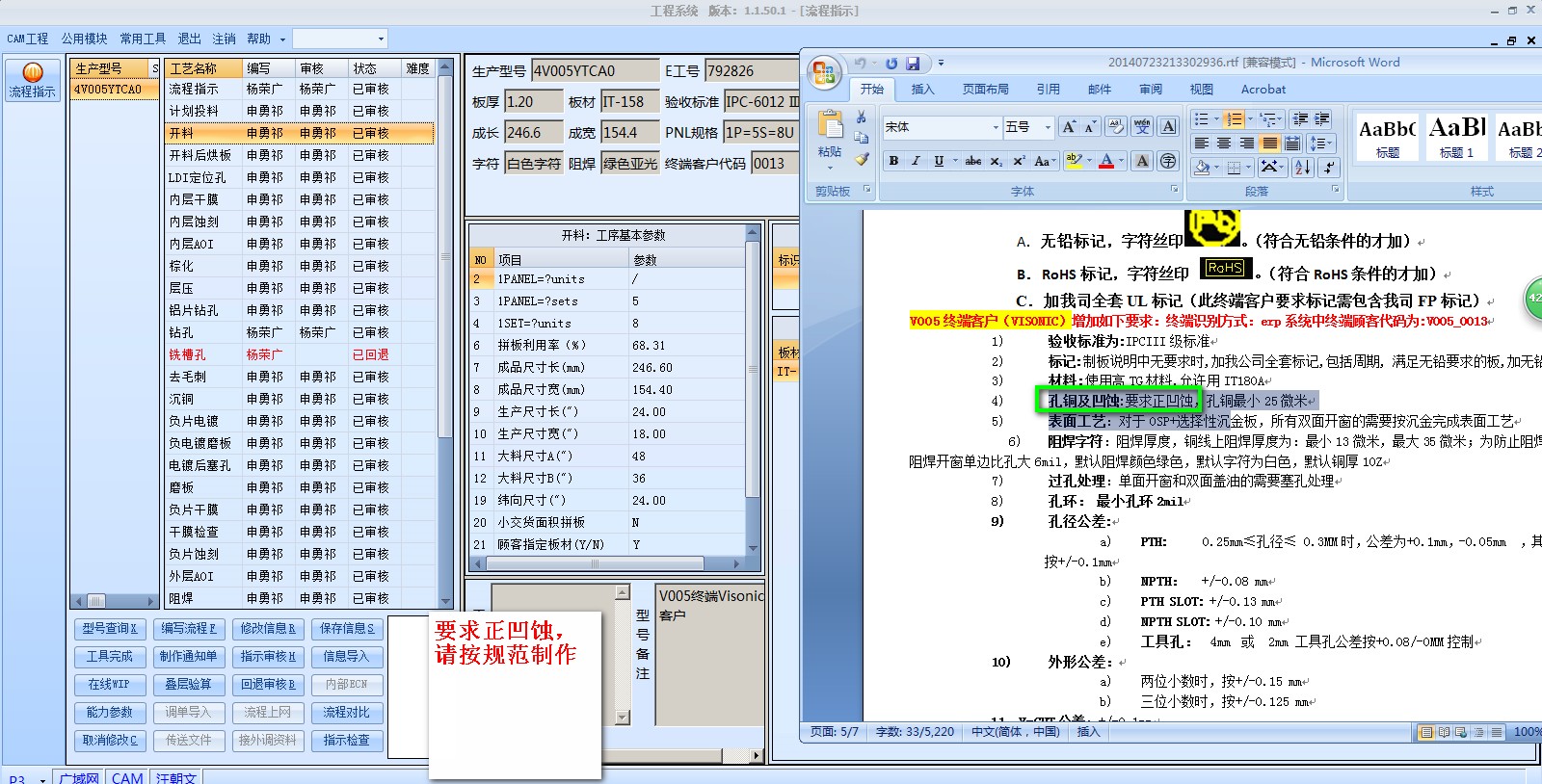Switch to Draft view in Word status bar

(x=1496, y=732)
